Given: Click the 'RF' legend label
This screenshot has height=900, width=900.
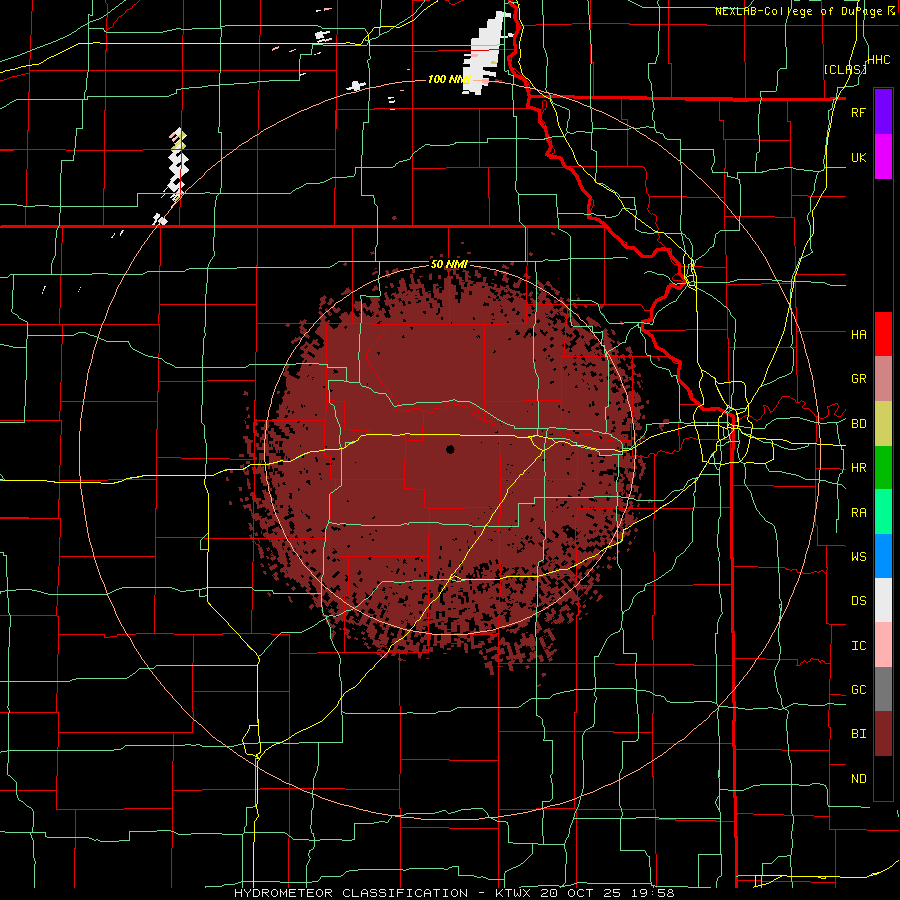Looking at the screenshot, I should click(x=858, y=112).
